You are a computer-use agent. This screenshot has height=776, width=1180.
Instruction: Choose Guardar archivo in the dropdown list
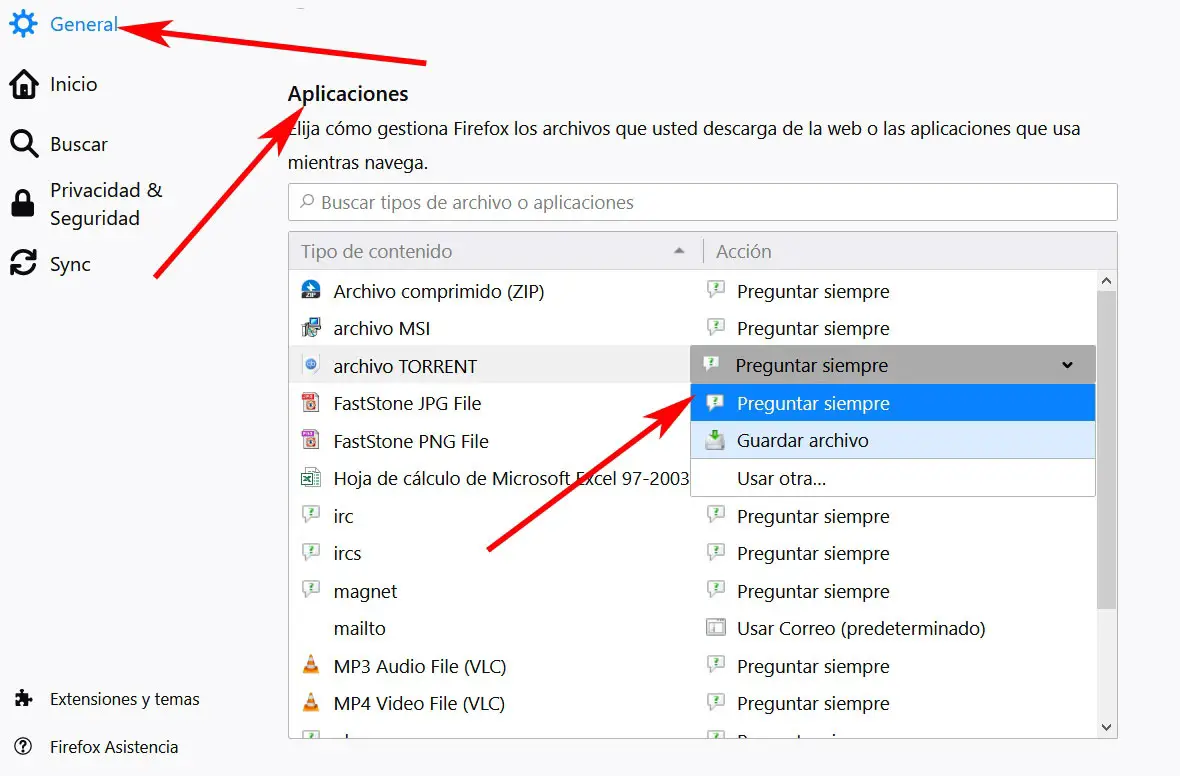pos(893,440)
